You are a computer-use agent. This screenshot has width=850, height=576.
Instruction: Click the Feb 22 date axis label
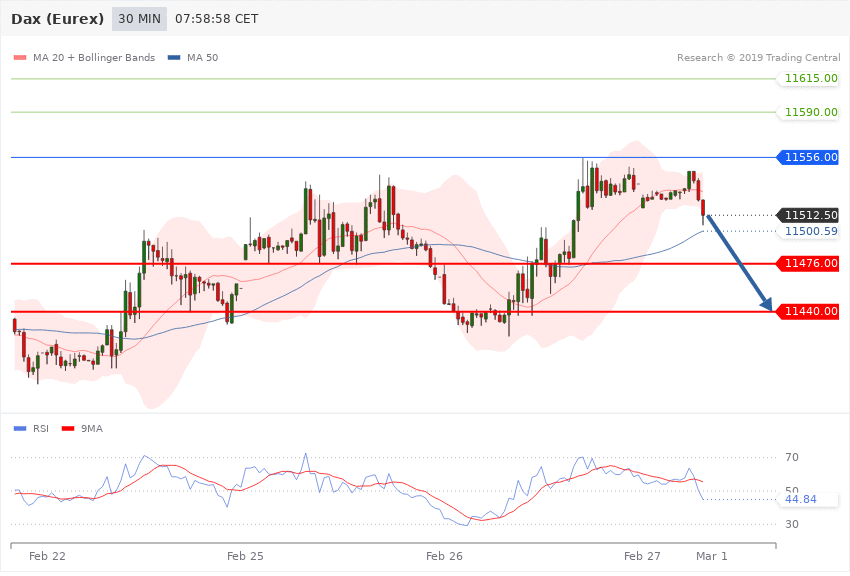(47, 556)
